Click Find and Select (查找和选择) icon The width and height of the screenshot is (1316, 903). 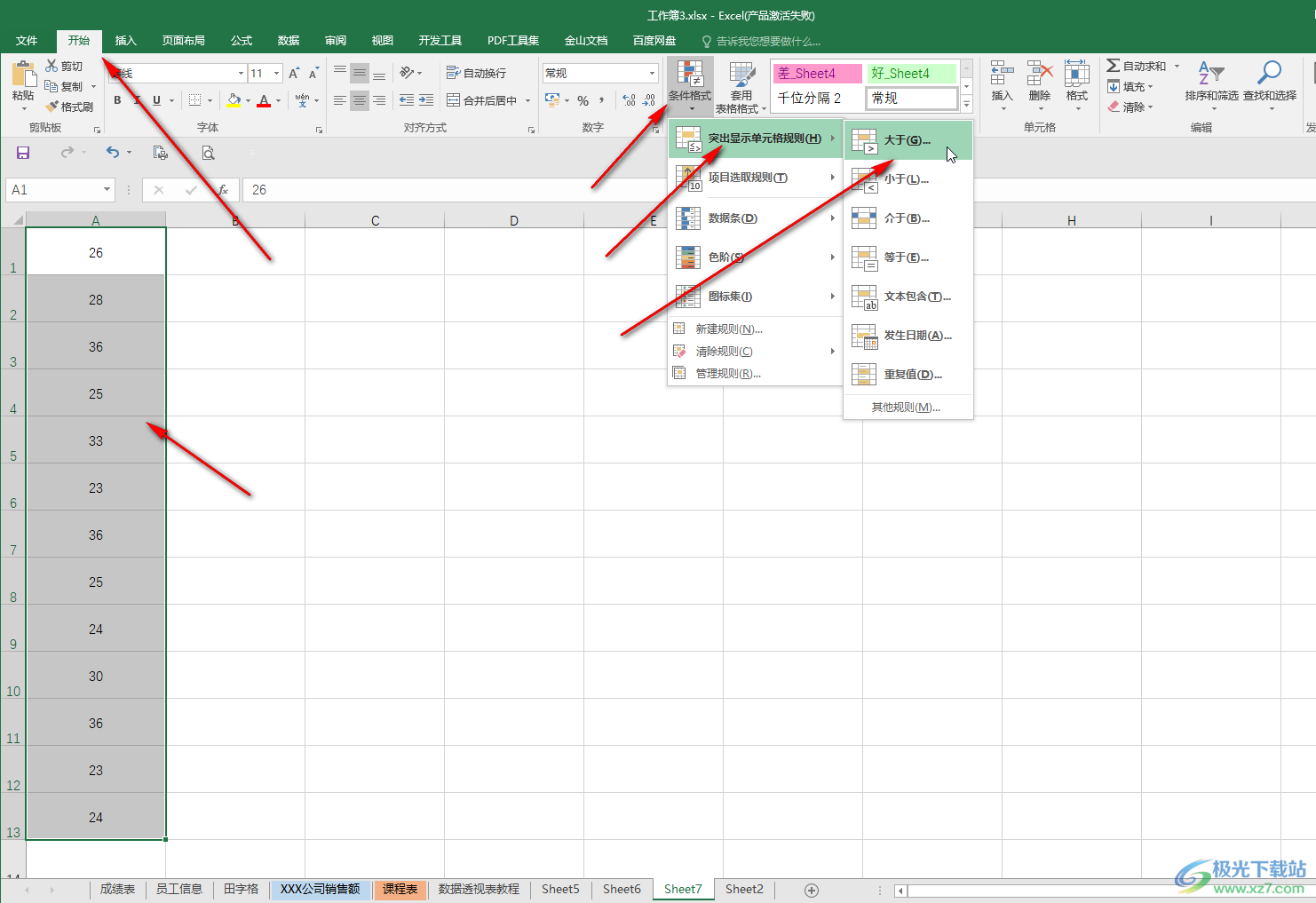coord(1270,74)
